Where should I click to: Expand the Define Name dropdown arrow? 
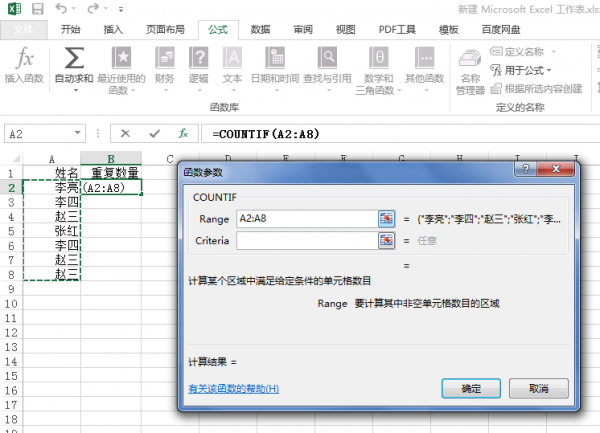553,52
